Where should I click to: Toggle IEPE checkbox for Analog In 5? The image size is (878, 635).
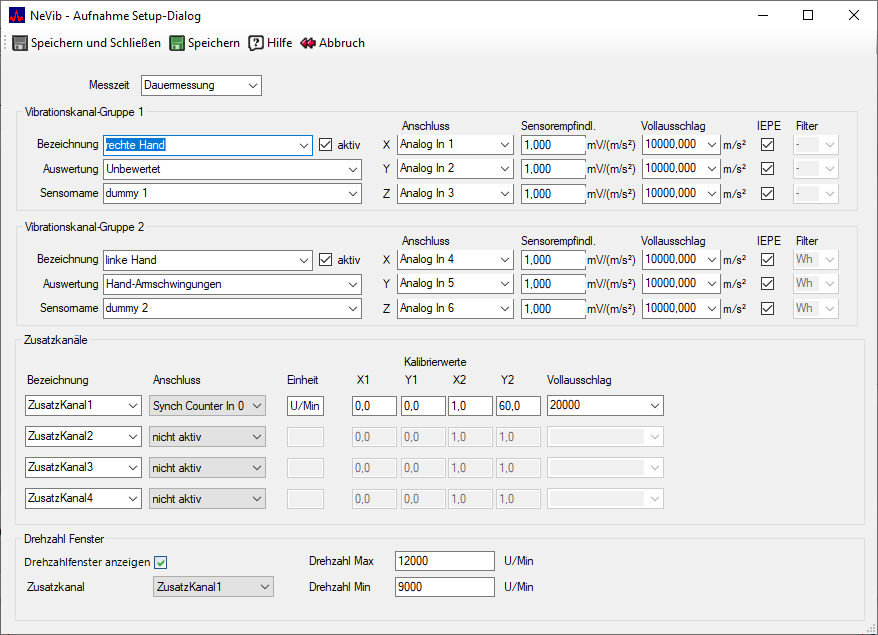click(767, 284)
